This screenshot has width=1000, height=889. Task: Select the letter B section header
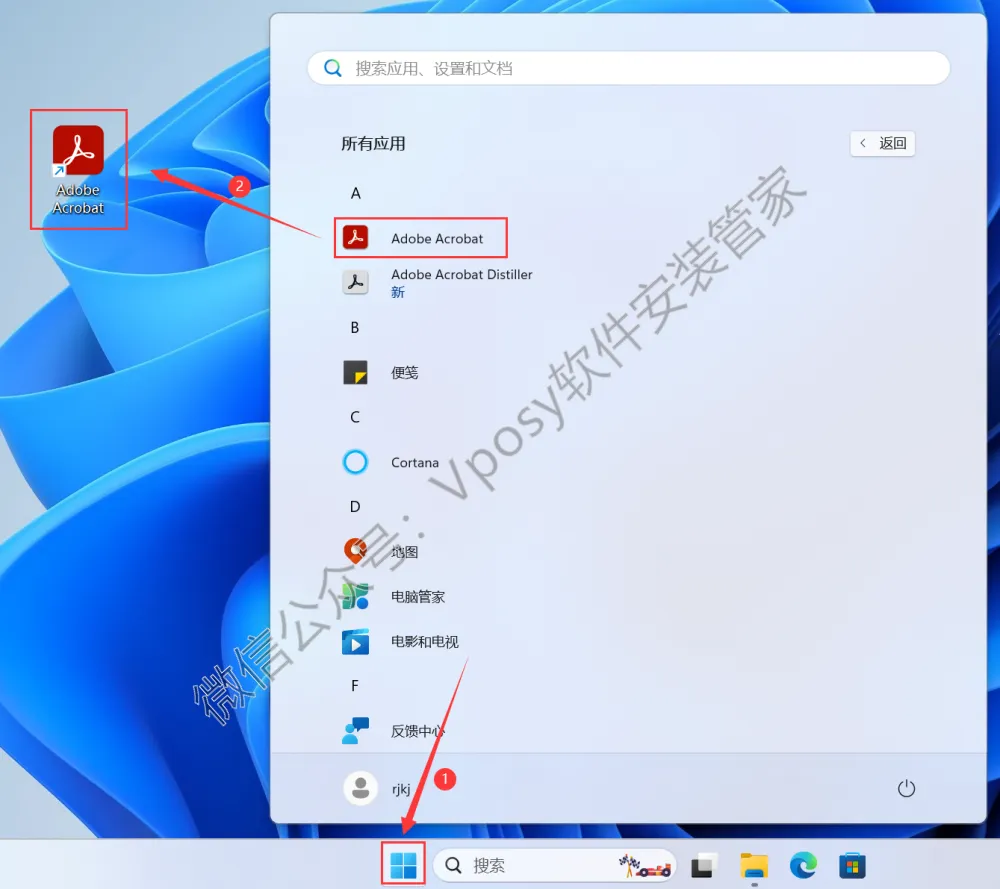pyautogui.click(x=355, y=327)
